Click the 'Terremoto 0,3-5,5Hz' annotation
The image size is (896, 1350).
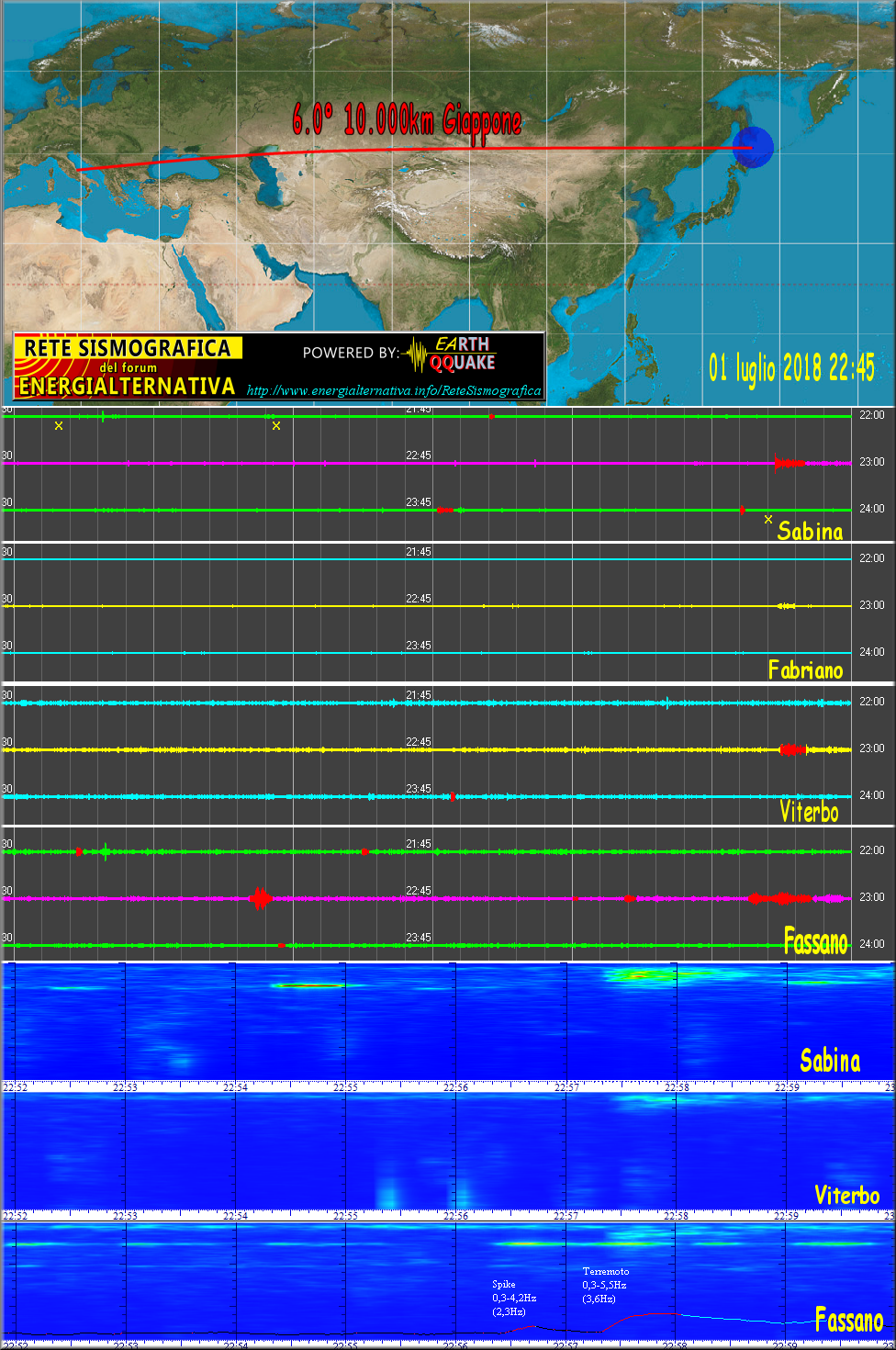click(x=605, y=1285)
